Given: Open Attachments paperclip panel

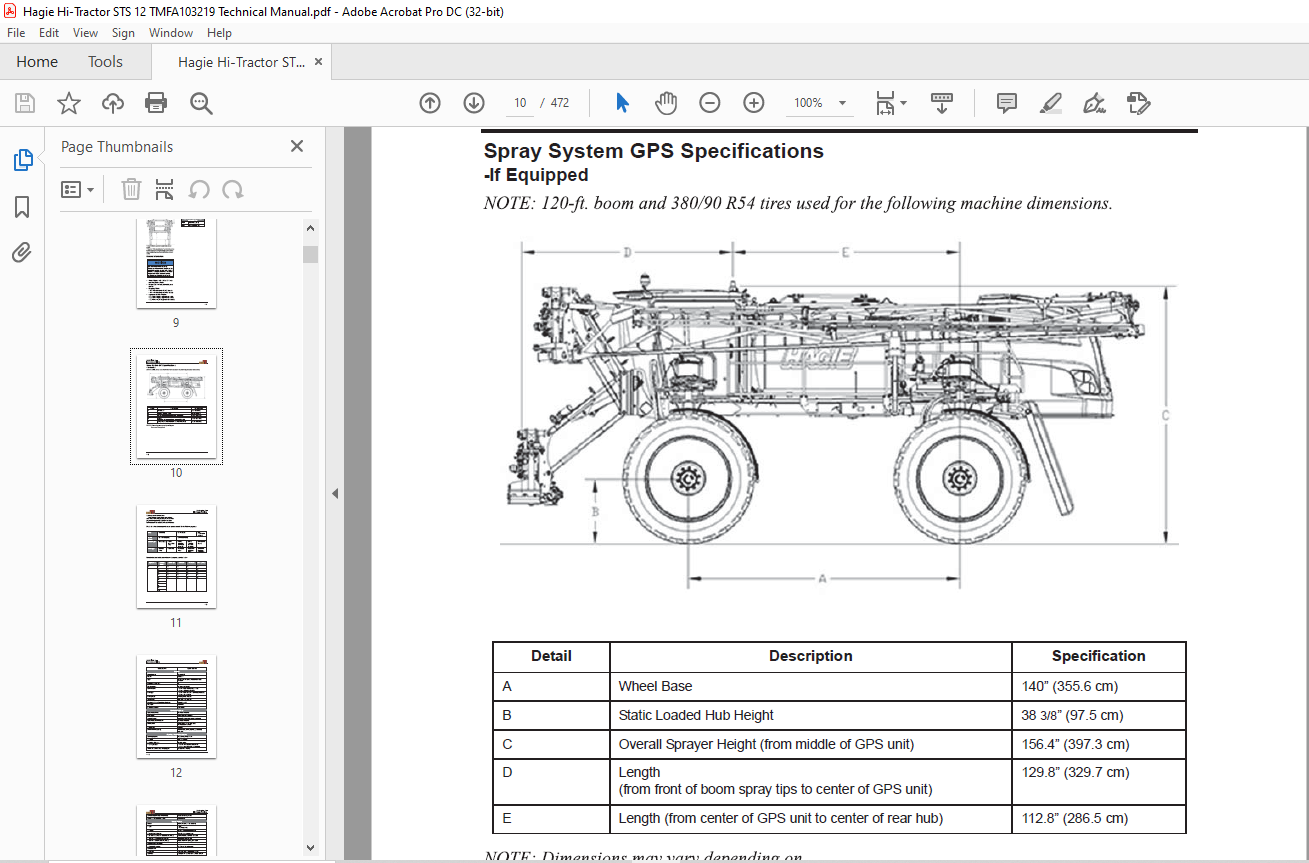Looking at the screenshot, I should coord(22,253).
